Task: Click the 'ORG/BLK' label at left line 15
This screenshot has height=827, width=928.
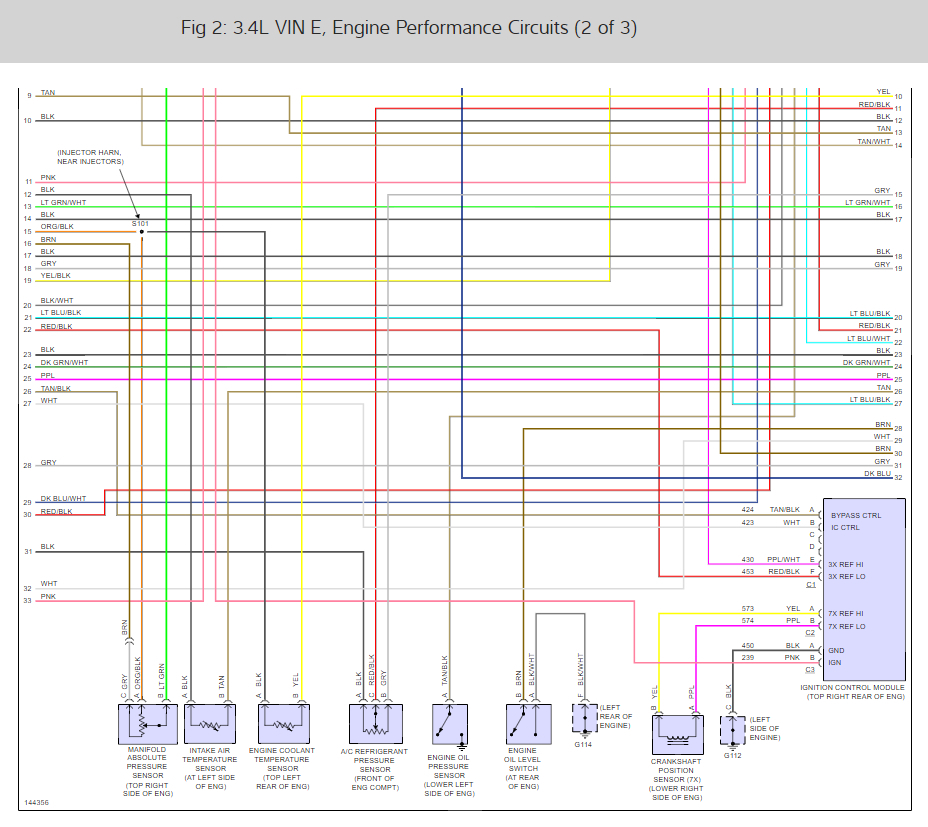Action: (57, 227)
